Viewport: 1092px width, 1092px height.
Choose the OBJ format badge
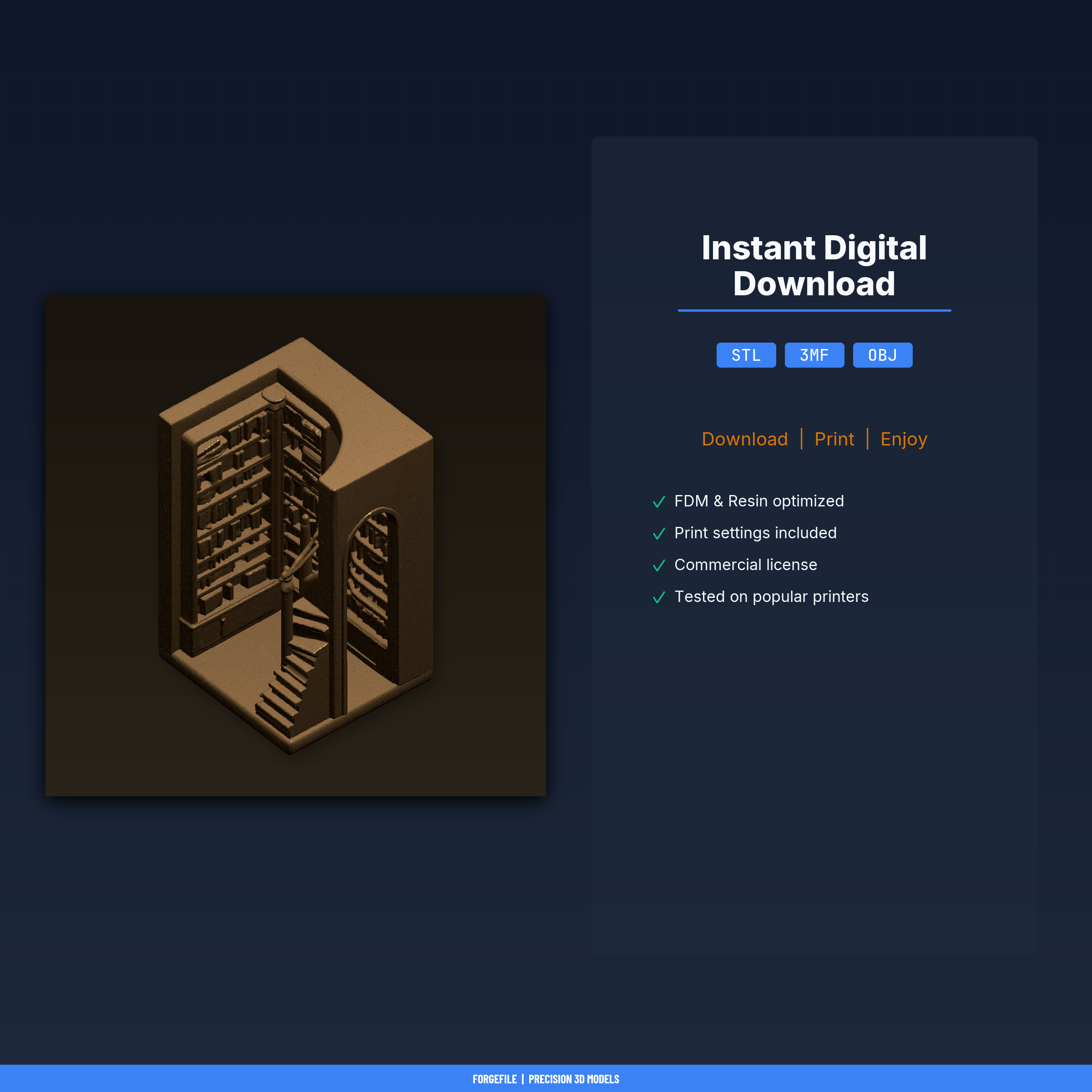[x=882, y=355]
